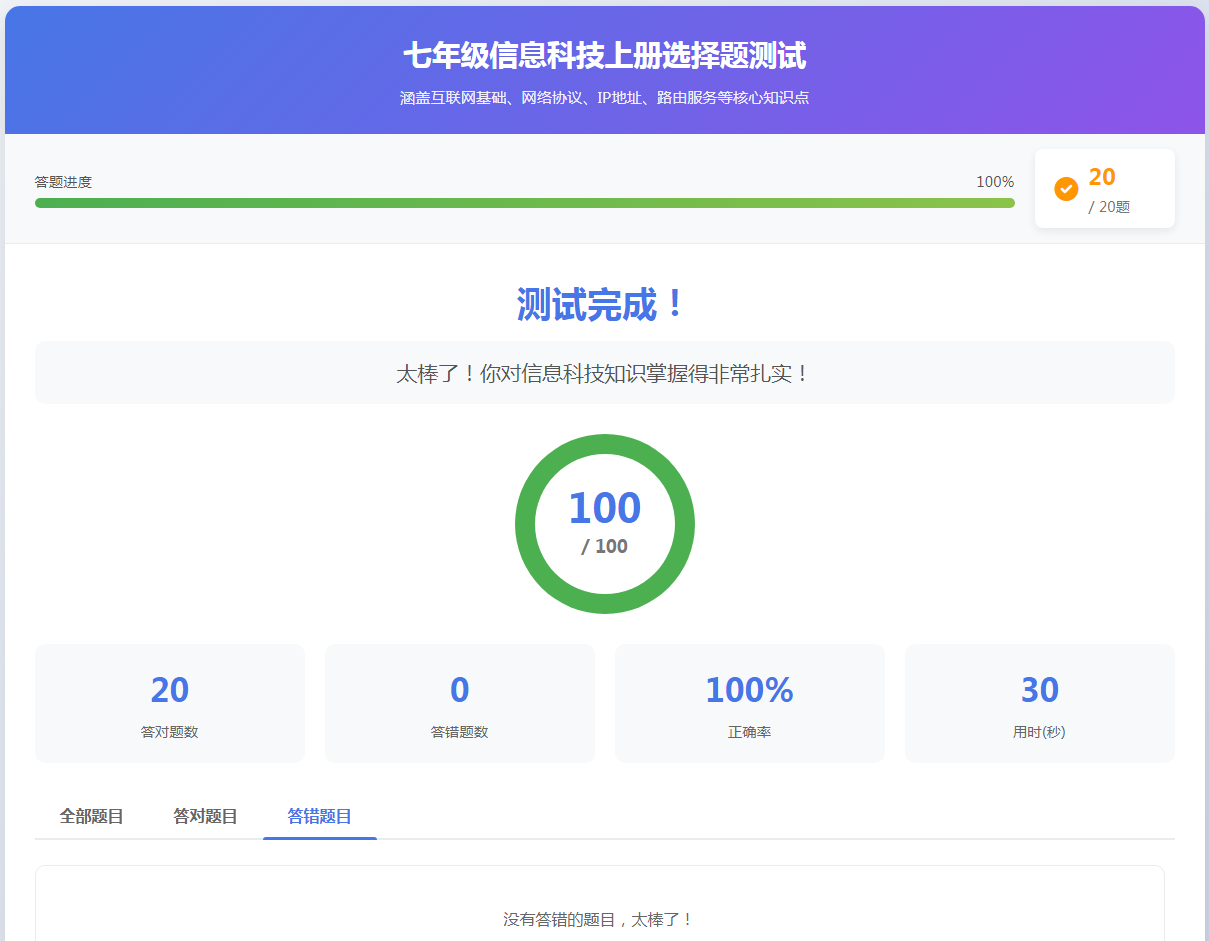1209x941 pixels.
Task: Click the green answer progress bar
Action: [x=524, y=203]
